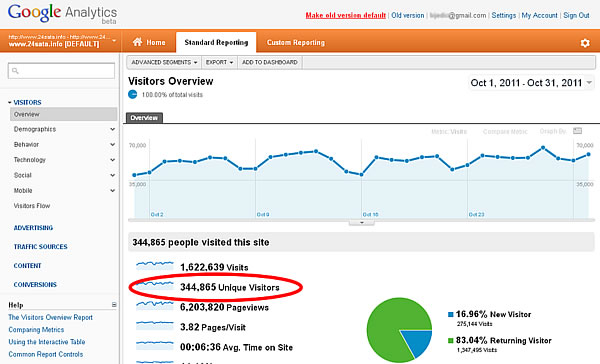The height and width of the screenshot is (364, 600).
Task: Select Overview in the Visitors menu
Action: [x=64, y=114]
